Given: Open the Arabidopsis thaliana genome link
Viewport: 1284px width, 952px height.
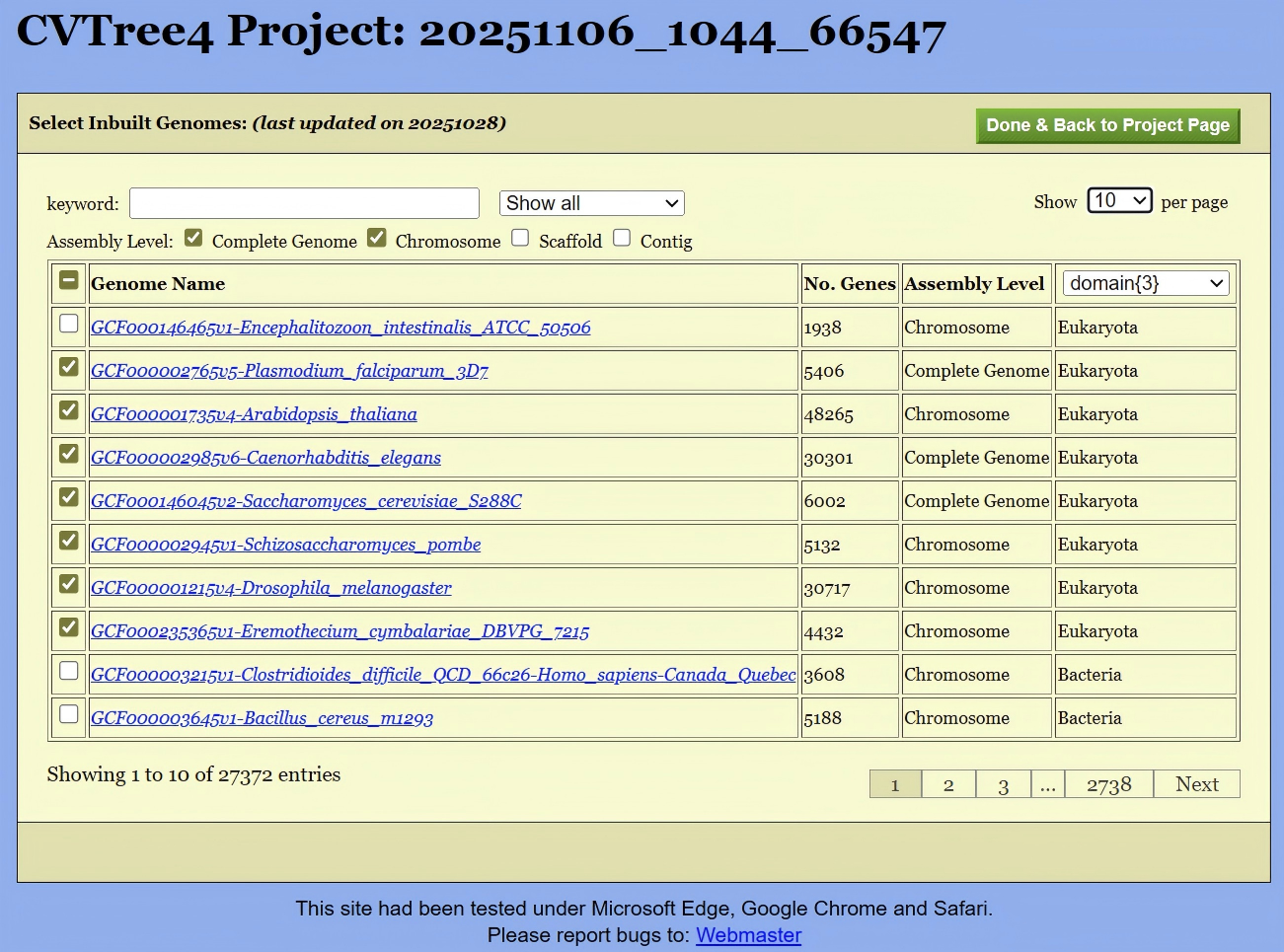Looking at the screenshot, I should pos(254,413).
